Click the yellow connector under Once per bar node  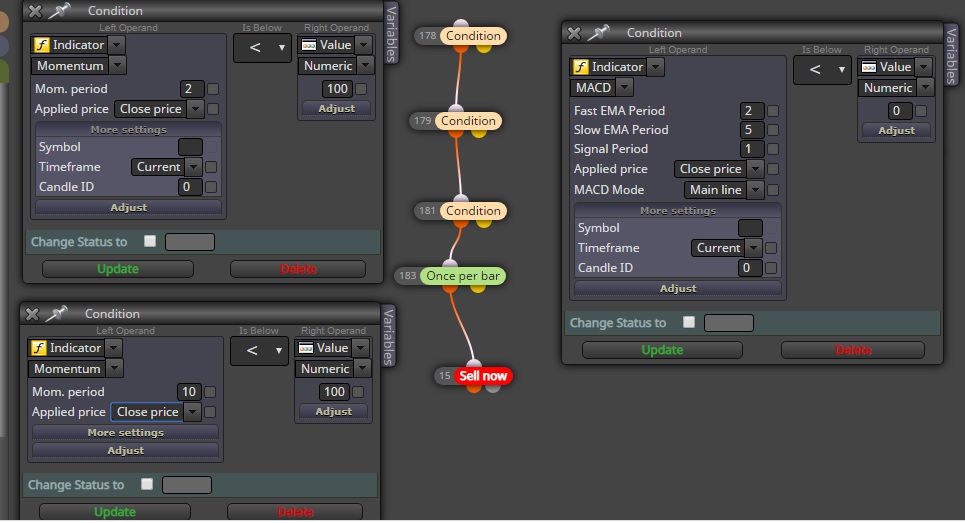pos(478,288)
